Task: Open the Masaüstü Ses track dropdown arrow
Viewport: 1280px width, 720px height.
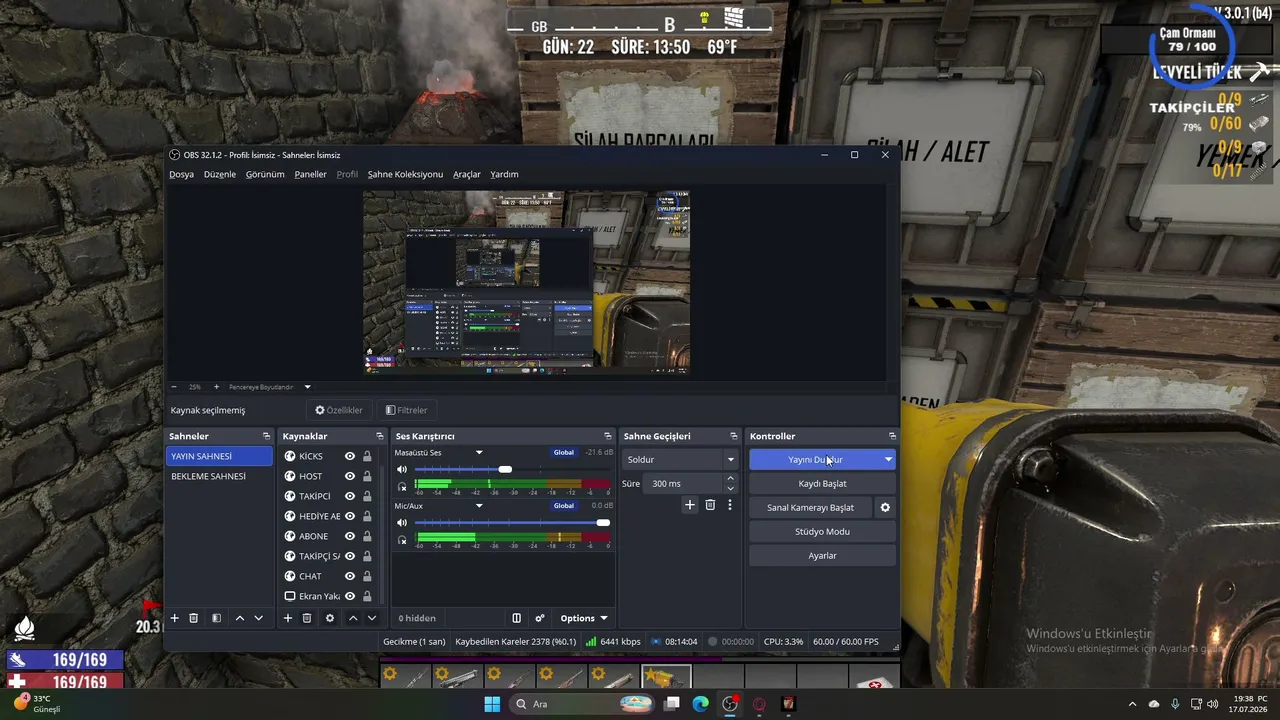Action: click(x=479, y=453)
